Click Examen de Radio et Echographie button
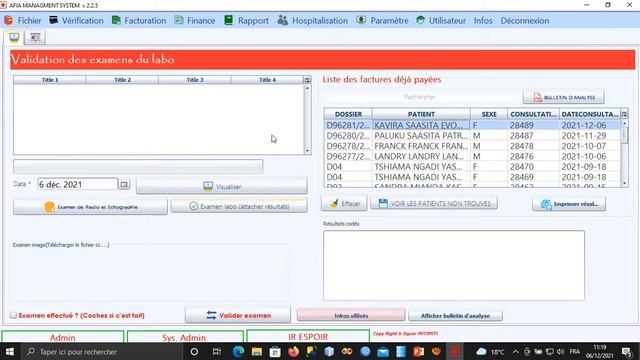The width and height of the screenshot is (640, 360). [90, 207]
